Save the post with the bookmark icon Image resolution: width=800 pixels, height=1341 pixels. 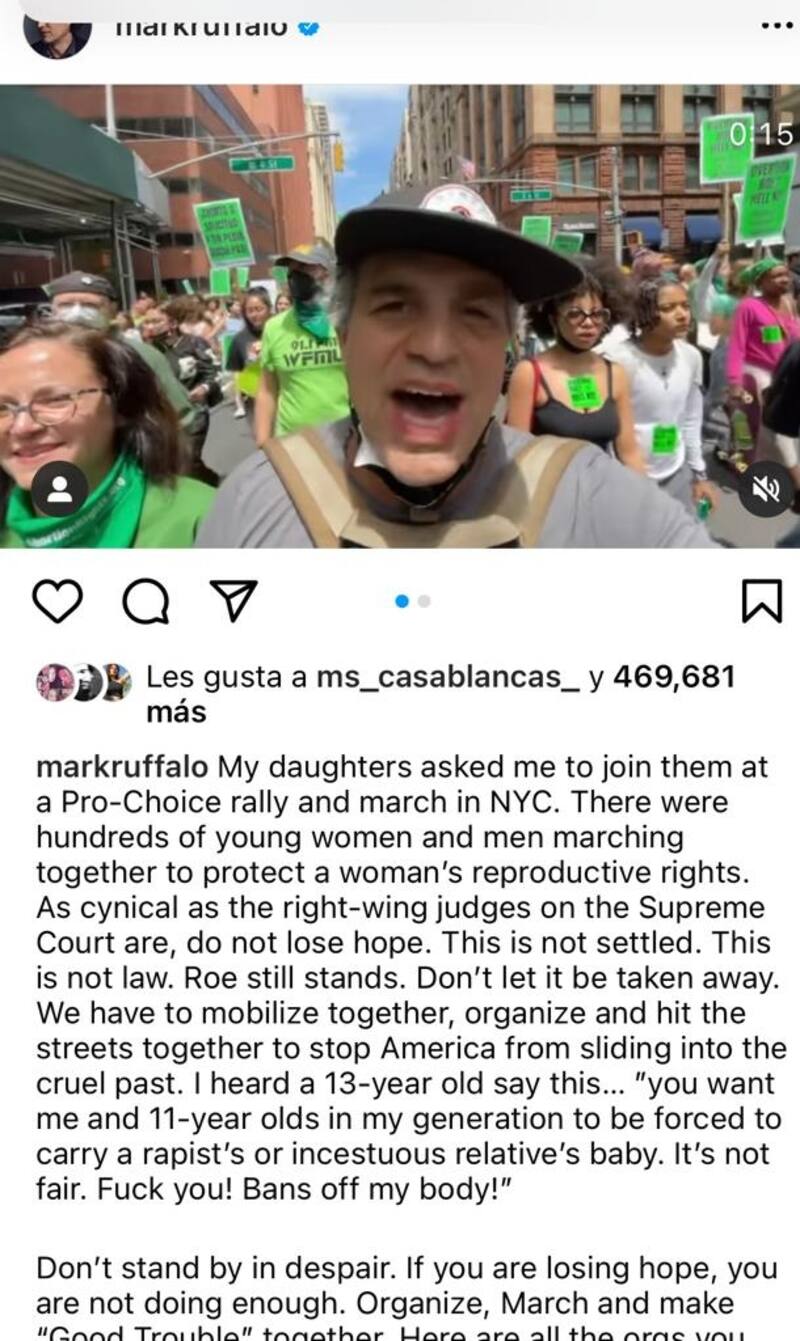coord(761,601)
